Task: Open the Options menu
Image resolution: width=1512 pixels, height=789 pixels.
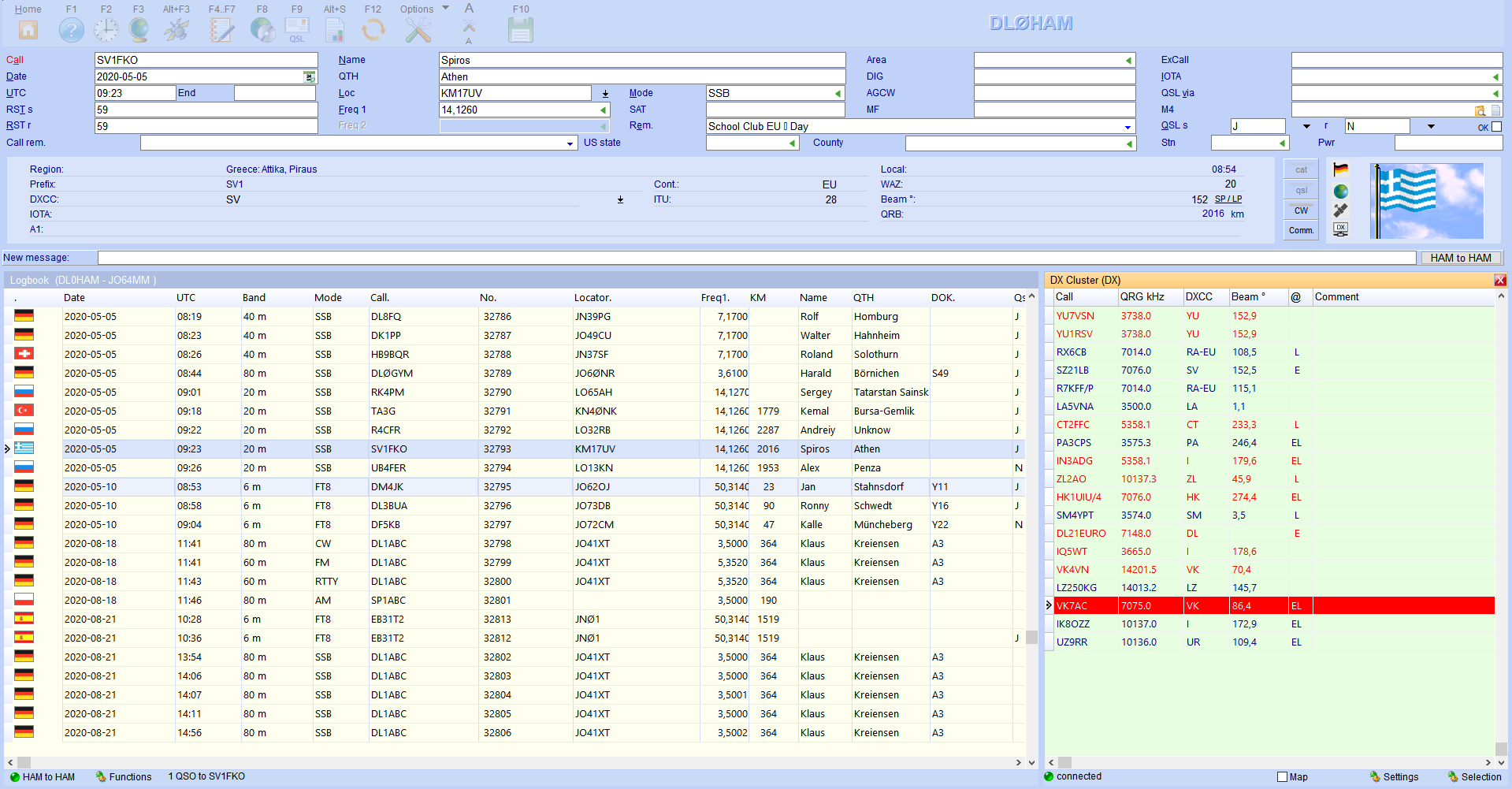Action: point(423,9)
